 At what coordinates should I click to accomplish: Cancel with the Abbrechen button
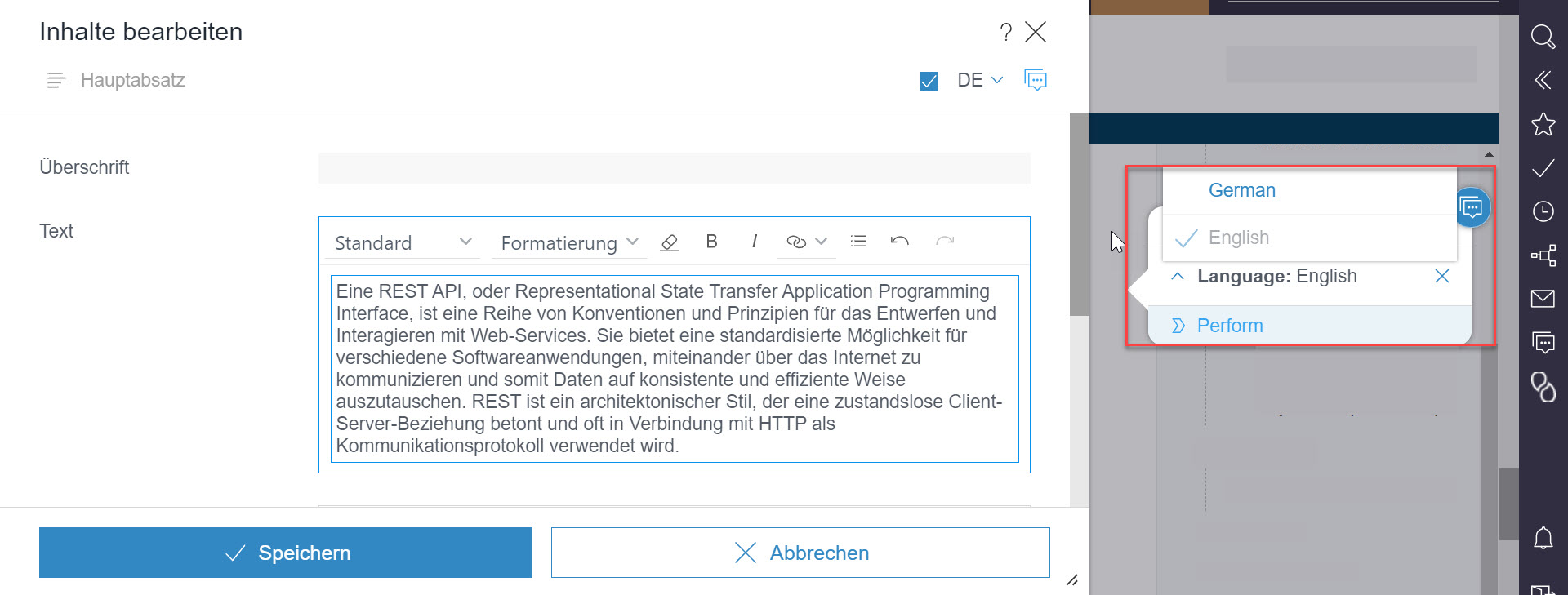(x=800, y=553)
